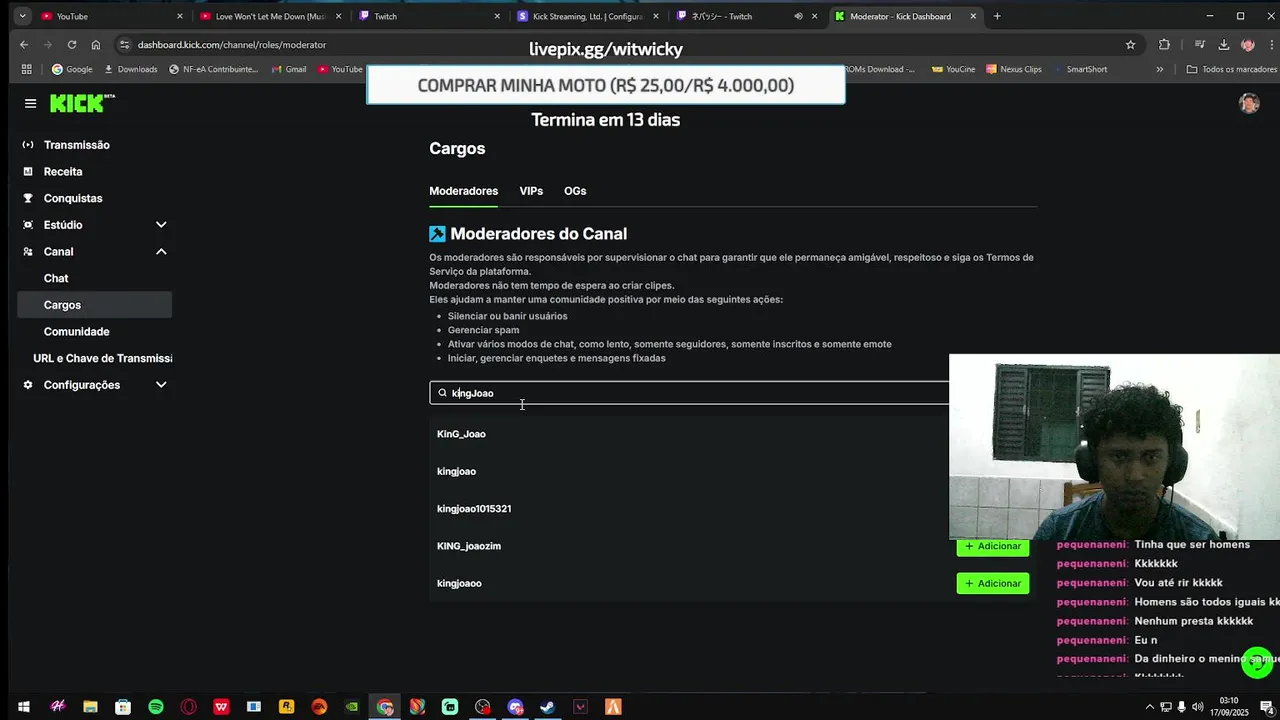Open URL e Chave de Transmissão

(102, 358)
